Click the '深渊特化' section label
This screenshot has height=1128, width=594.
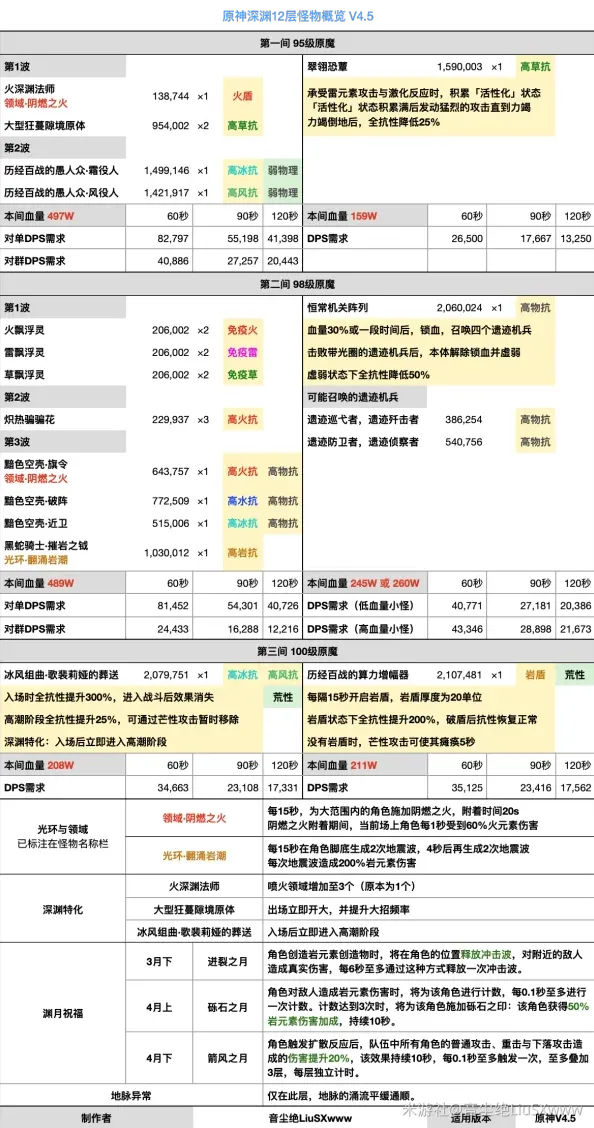click(62, 909)
